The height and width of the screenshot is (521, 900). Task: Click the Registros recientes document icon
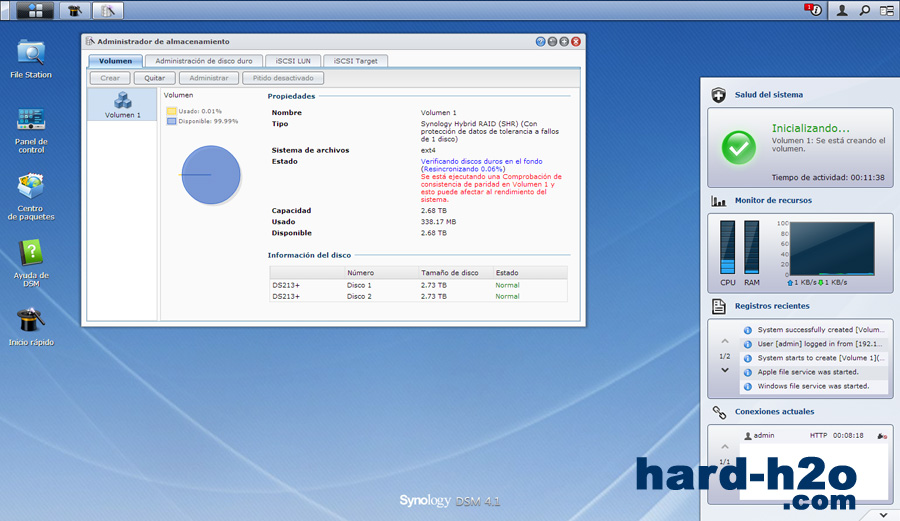pyautogui.click(x=719, y=306)
